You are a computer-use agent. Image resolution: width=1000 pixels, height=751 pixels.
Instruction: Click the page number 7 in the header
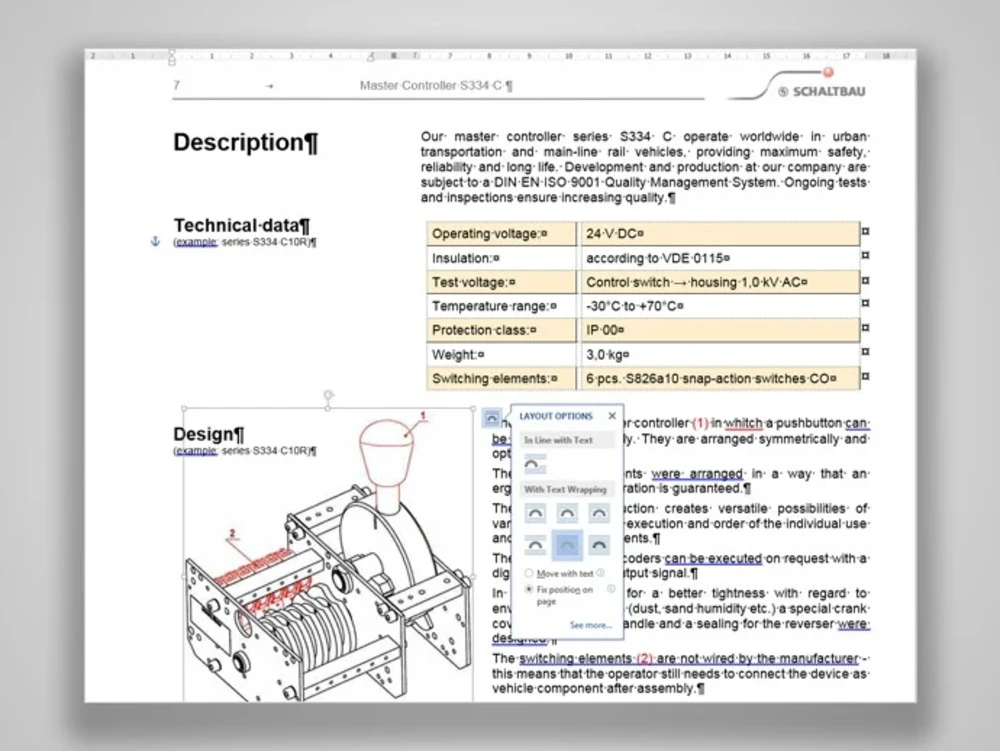[177, 85]
